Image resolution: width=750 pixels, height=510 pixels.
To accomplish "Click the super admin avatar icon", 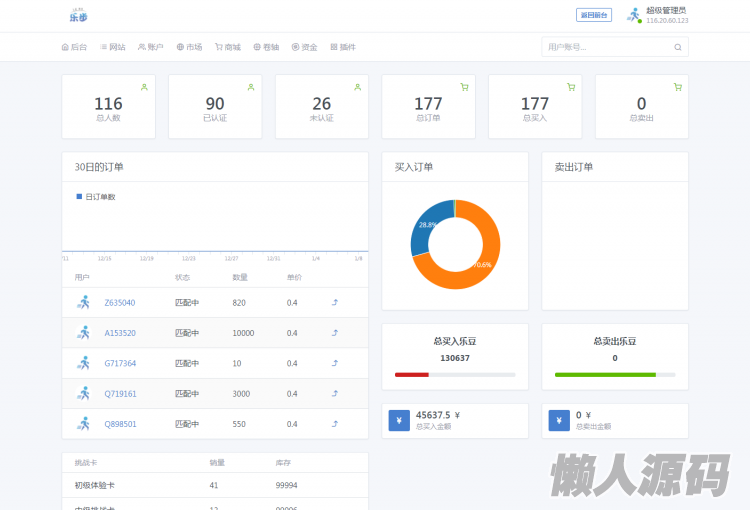I will click(x=634, y=15).
